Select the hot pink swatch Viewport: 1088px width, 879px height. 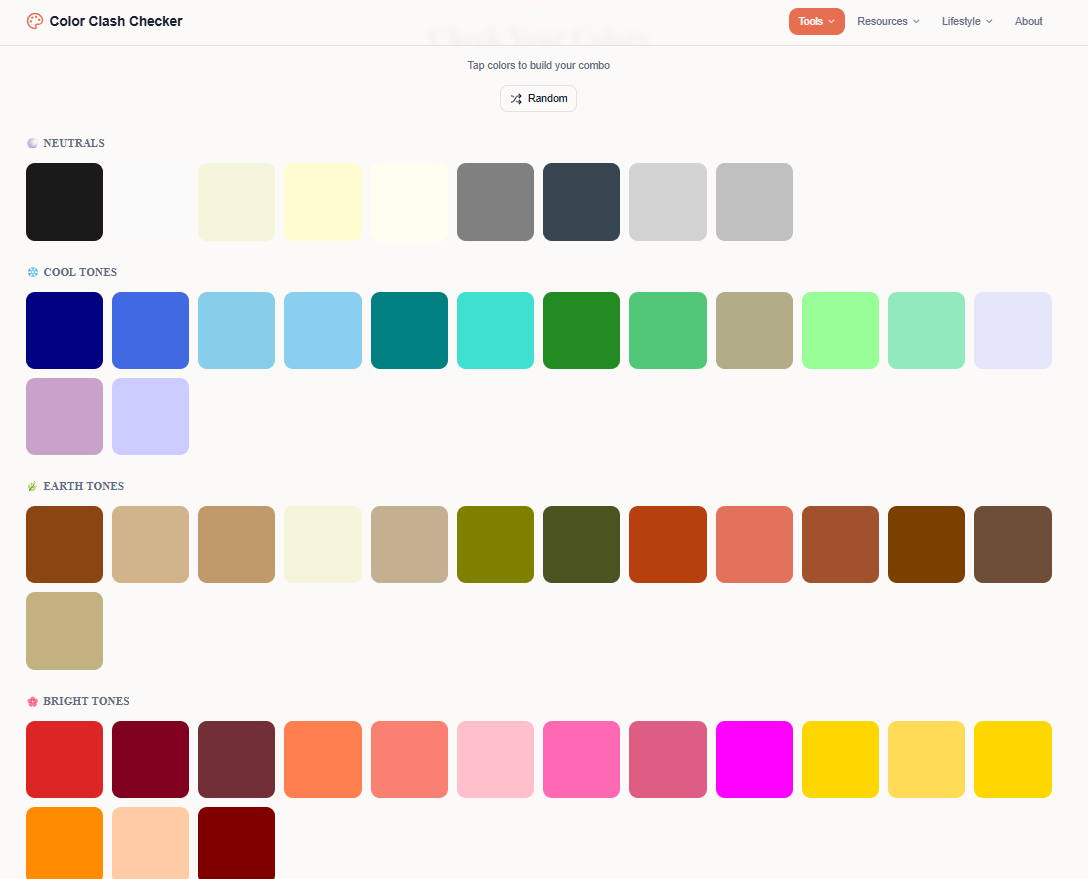[581, 759]
